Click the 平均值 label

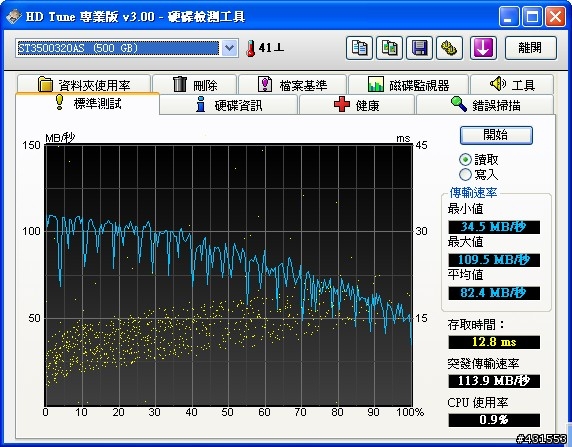[465, 274]
